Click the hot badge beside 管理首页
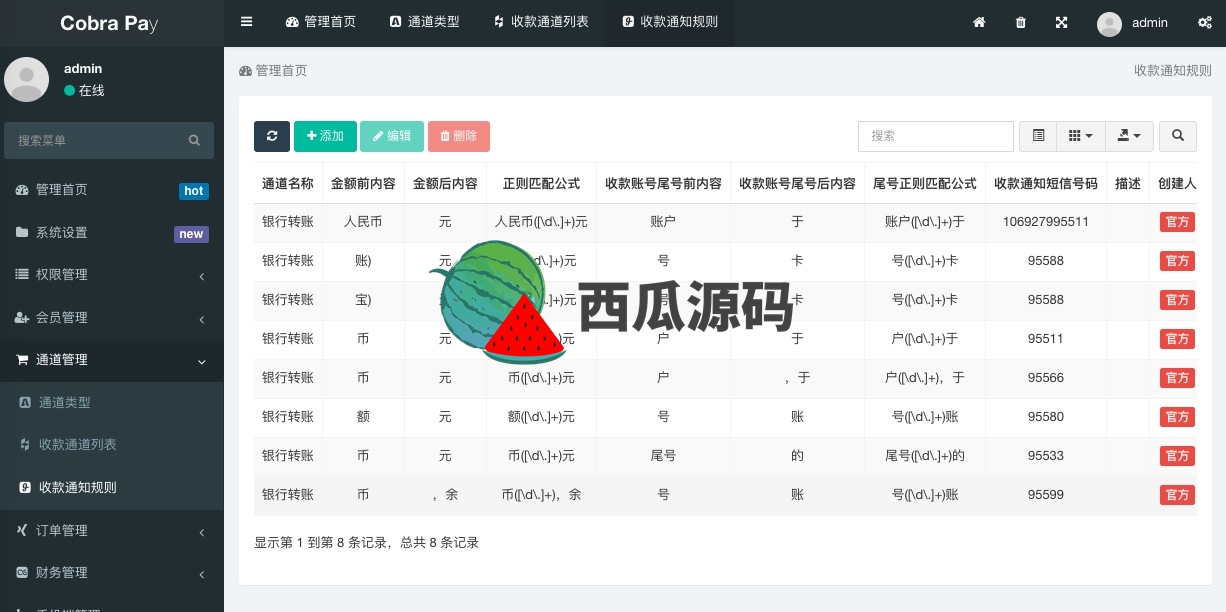The height and width of the screenshot is (612, 1226). (194, 191)
